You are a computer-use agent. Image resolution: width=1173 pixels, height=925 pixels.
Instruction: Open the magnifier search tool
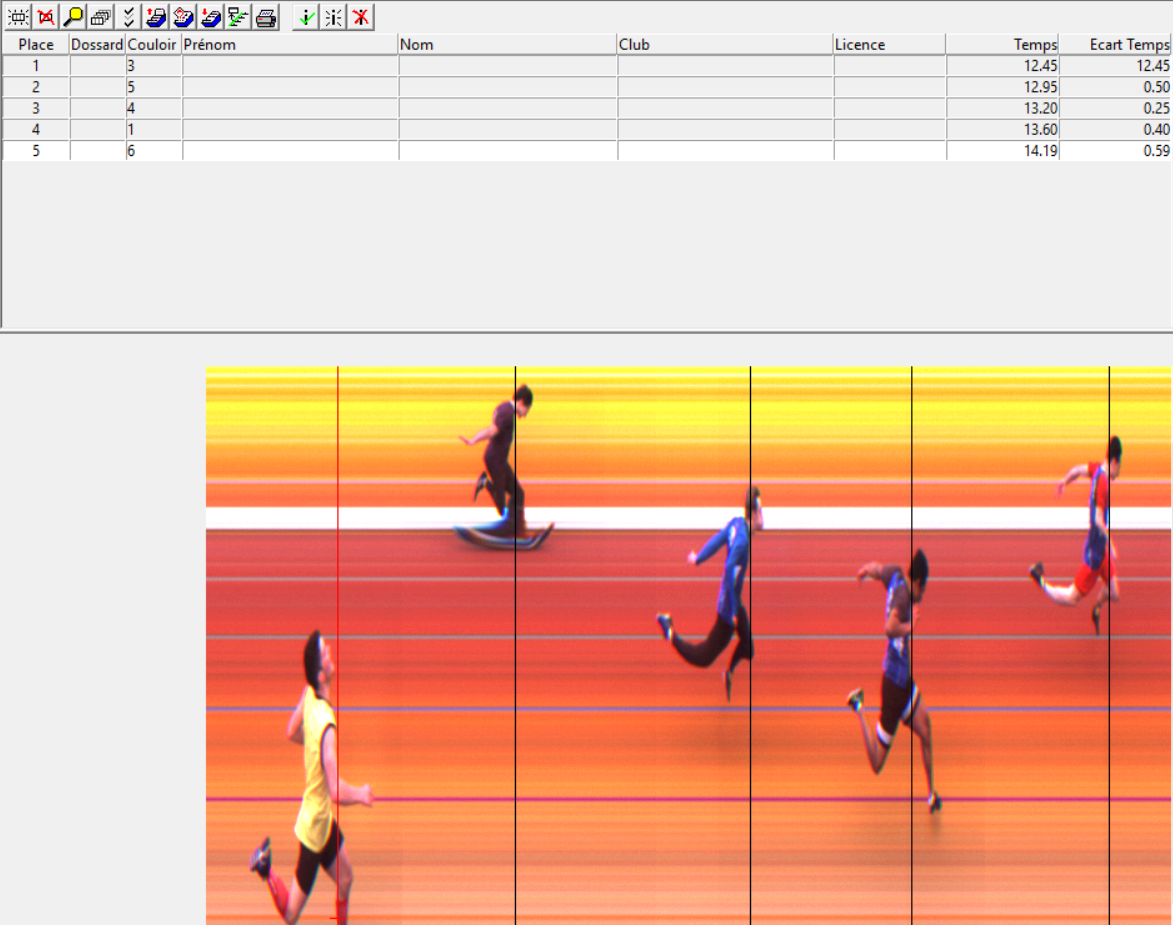click(73, 17)
